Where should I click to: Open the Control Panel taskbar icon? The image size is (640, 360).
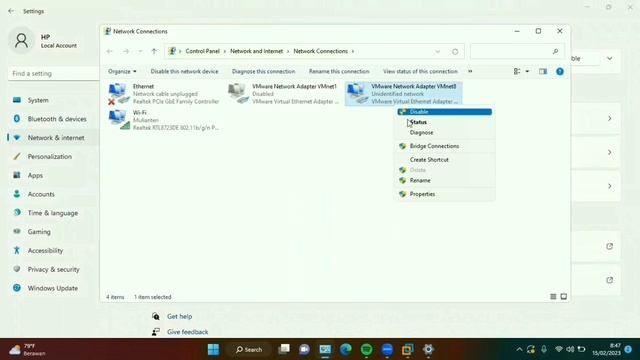[325, 349]
